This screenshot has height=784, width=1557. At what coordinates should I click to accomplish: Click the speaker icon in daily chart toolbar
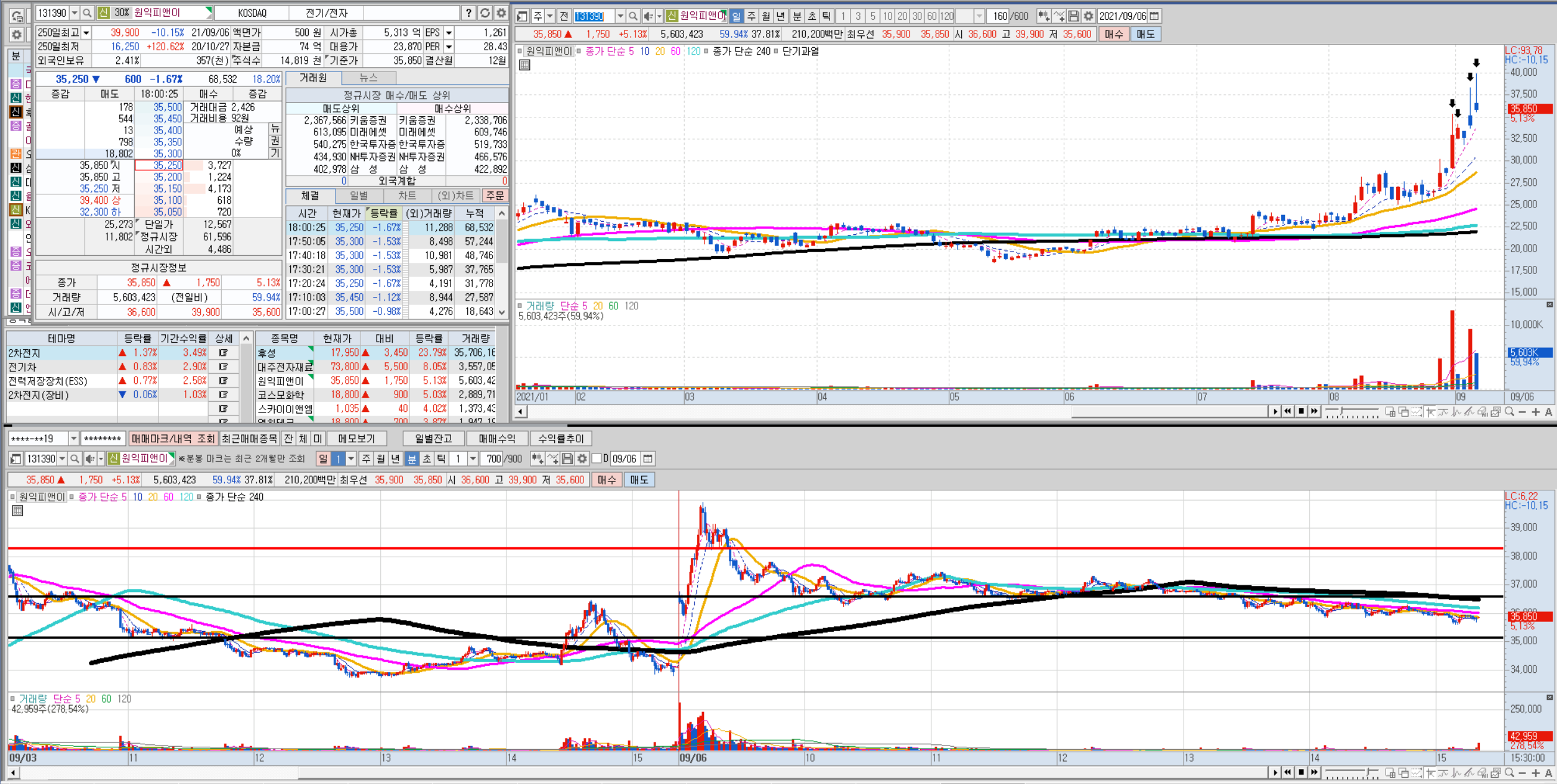pyautogui.click(x=648, y=16)
